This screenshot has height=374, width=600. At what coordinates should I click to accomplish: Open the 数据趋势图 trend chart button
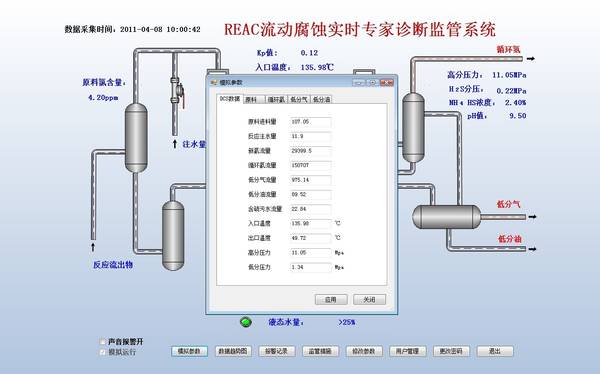pos(233,351)
